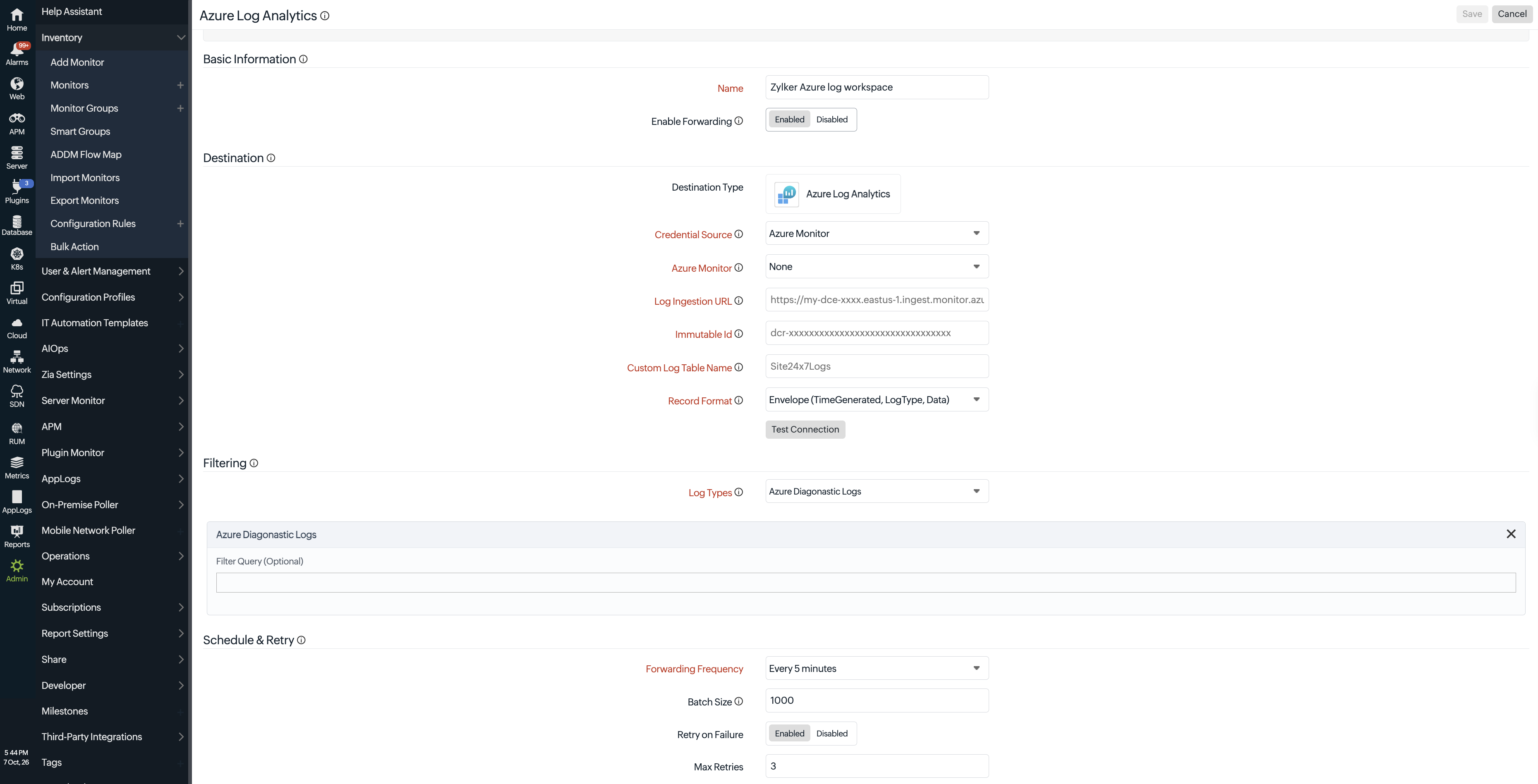Click info icon beside Azure Log Analytics title
The height and width of the screenshot is (784, 1538).
[x=325, y=16]
